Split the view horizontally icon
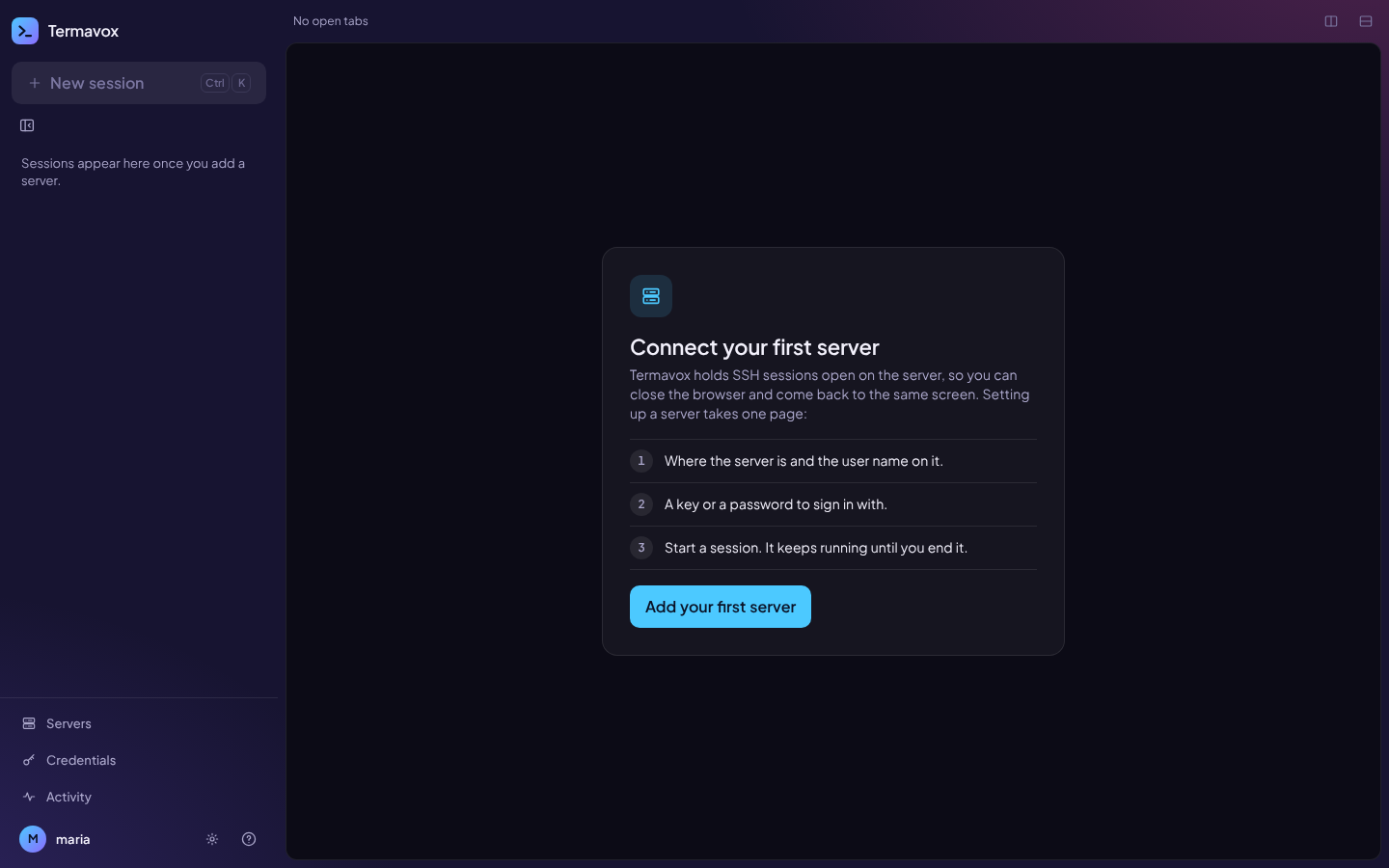Viewport: 1389px width, 868px height. coord(1366,21)
